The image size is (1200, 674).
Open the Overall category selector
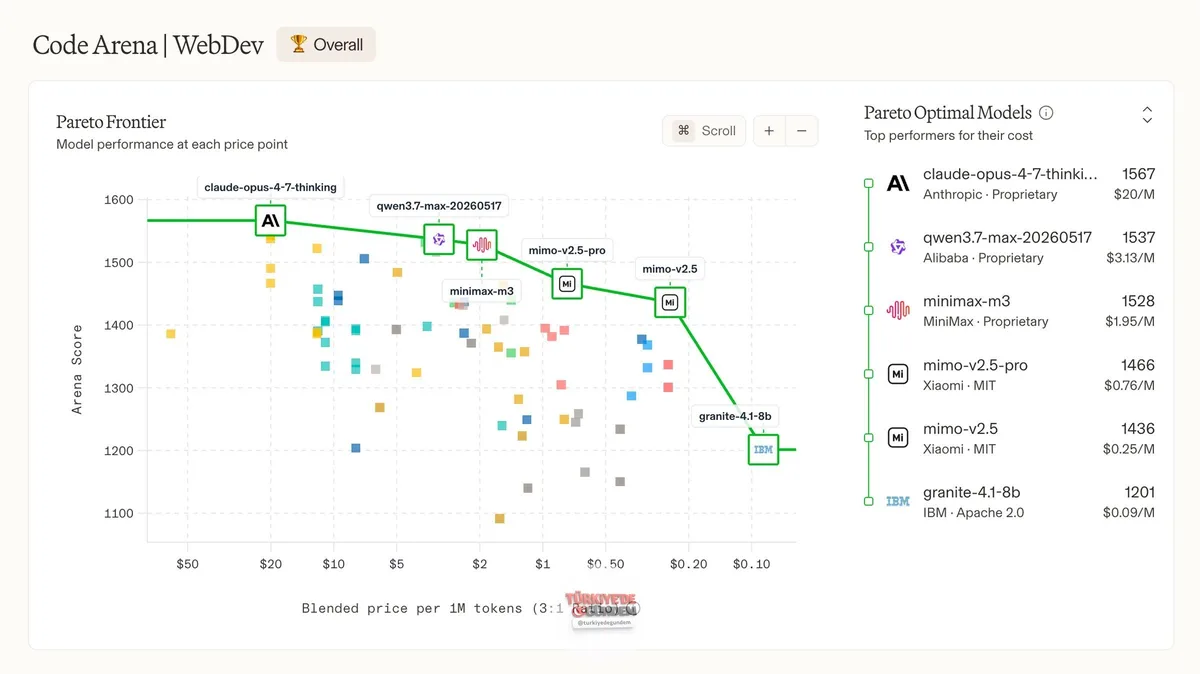(x=326, y=44)
